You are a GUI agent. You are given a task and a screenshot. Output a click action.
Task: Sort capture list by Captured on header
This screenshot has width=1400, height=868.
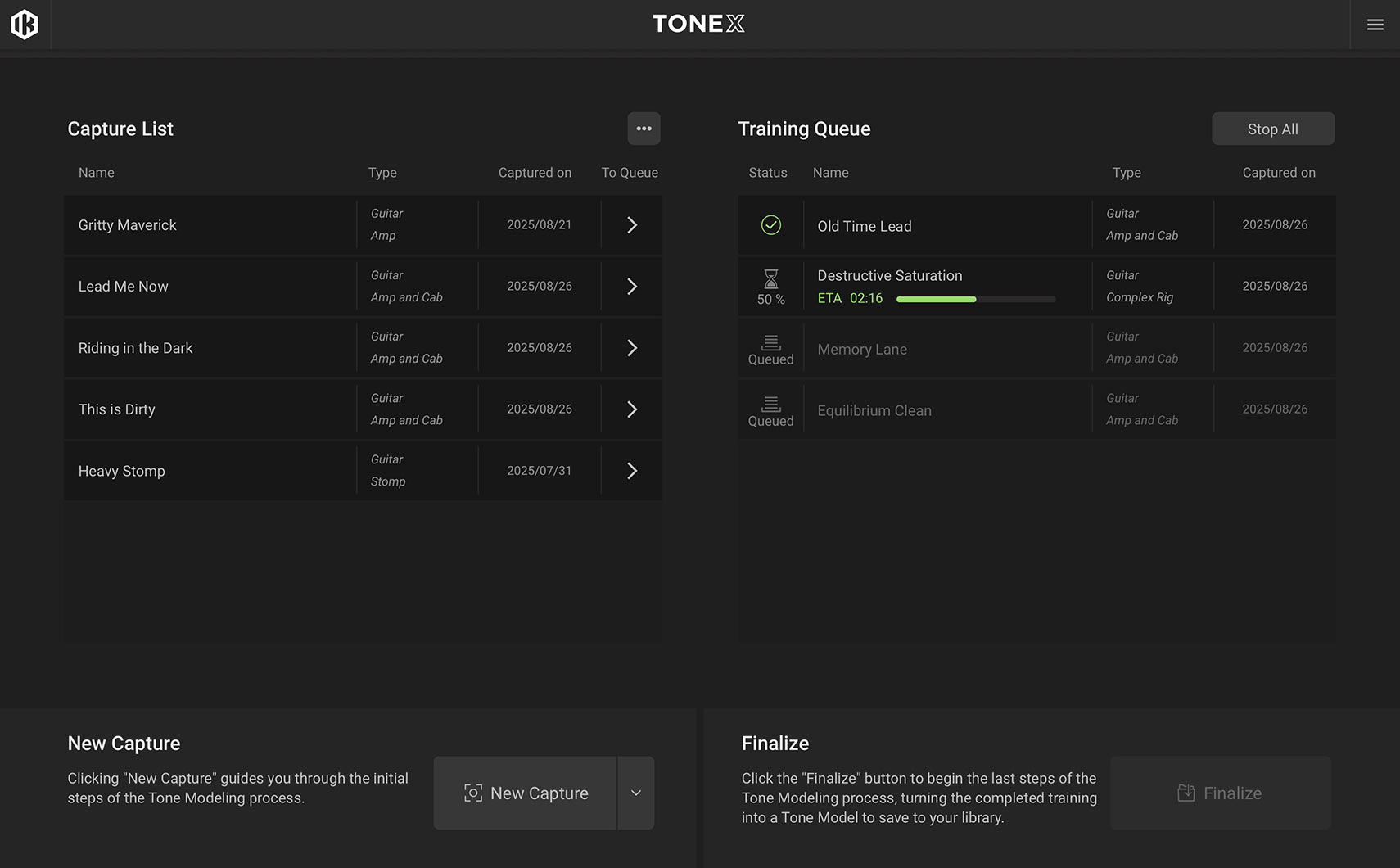coord(535,173)
